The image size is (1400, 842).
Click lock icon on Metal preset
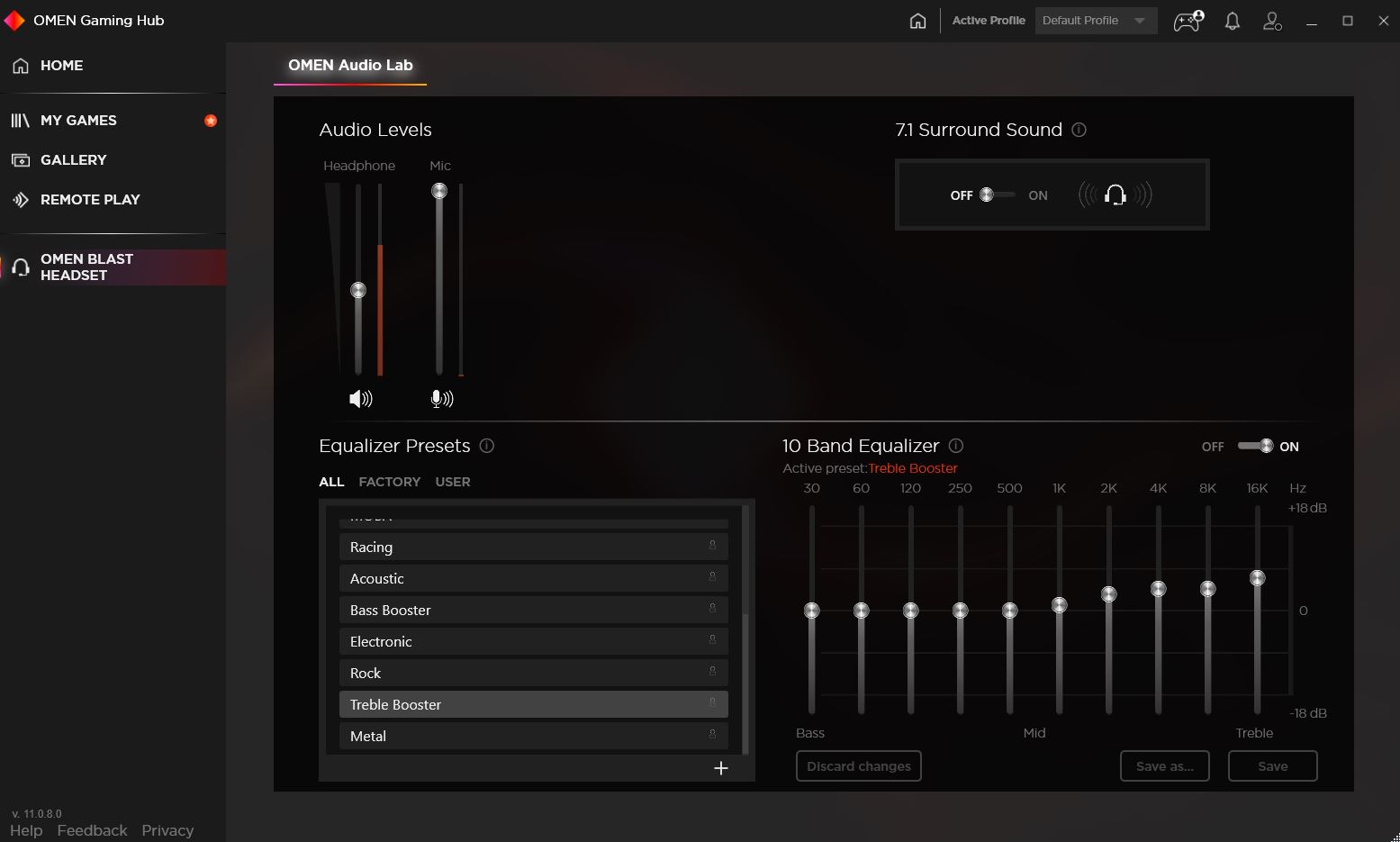coord(712,735)
